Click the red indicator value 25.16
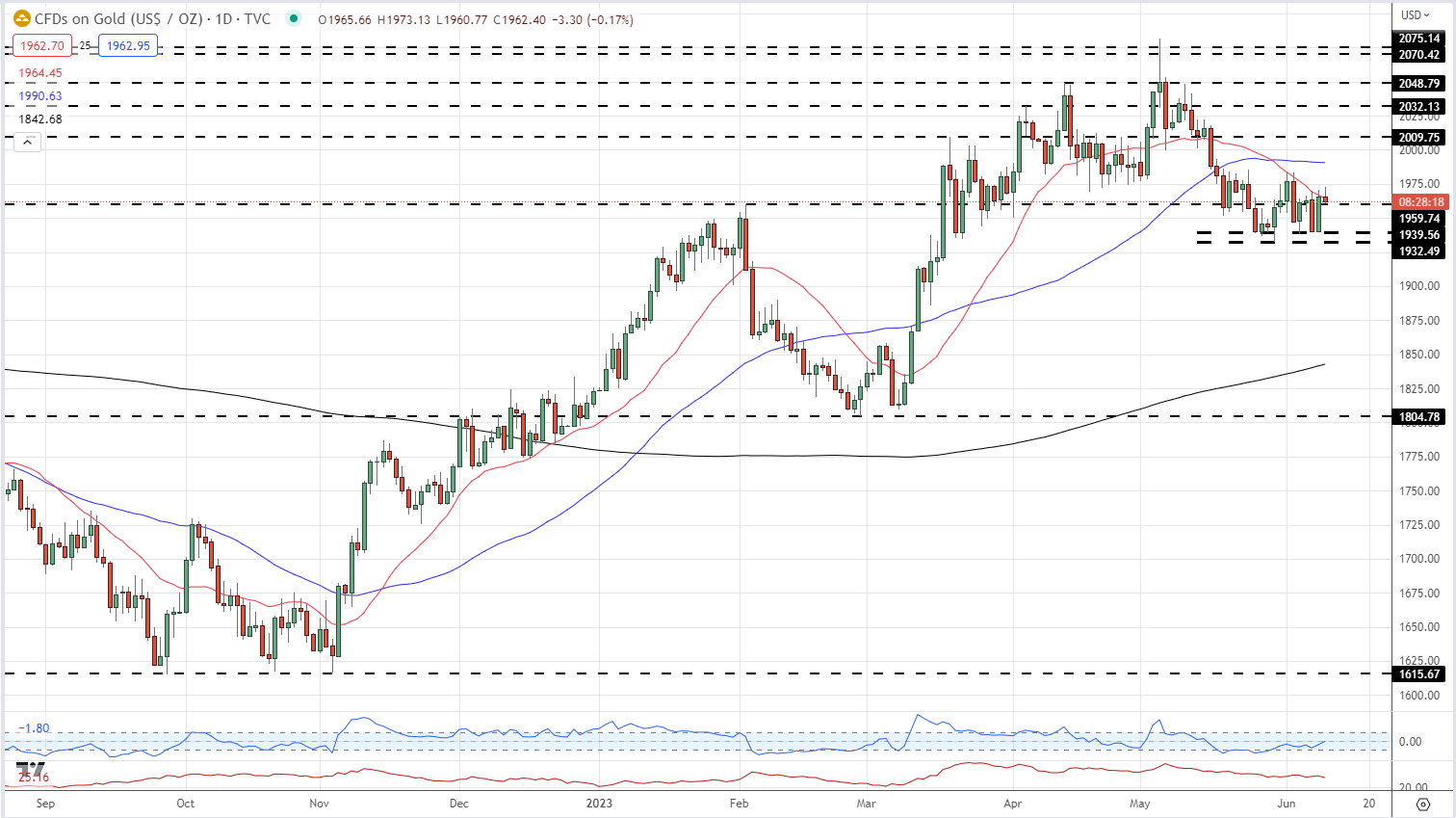 click(x=35, y=777)
